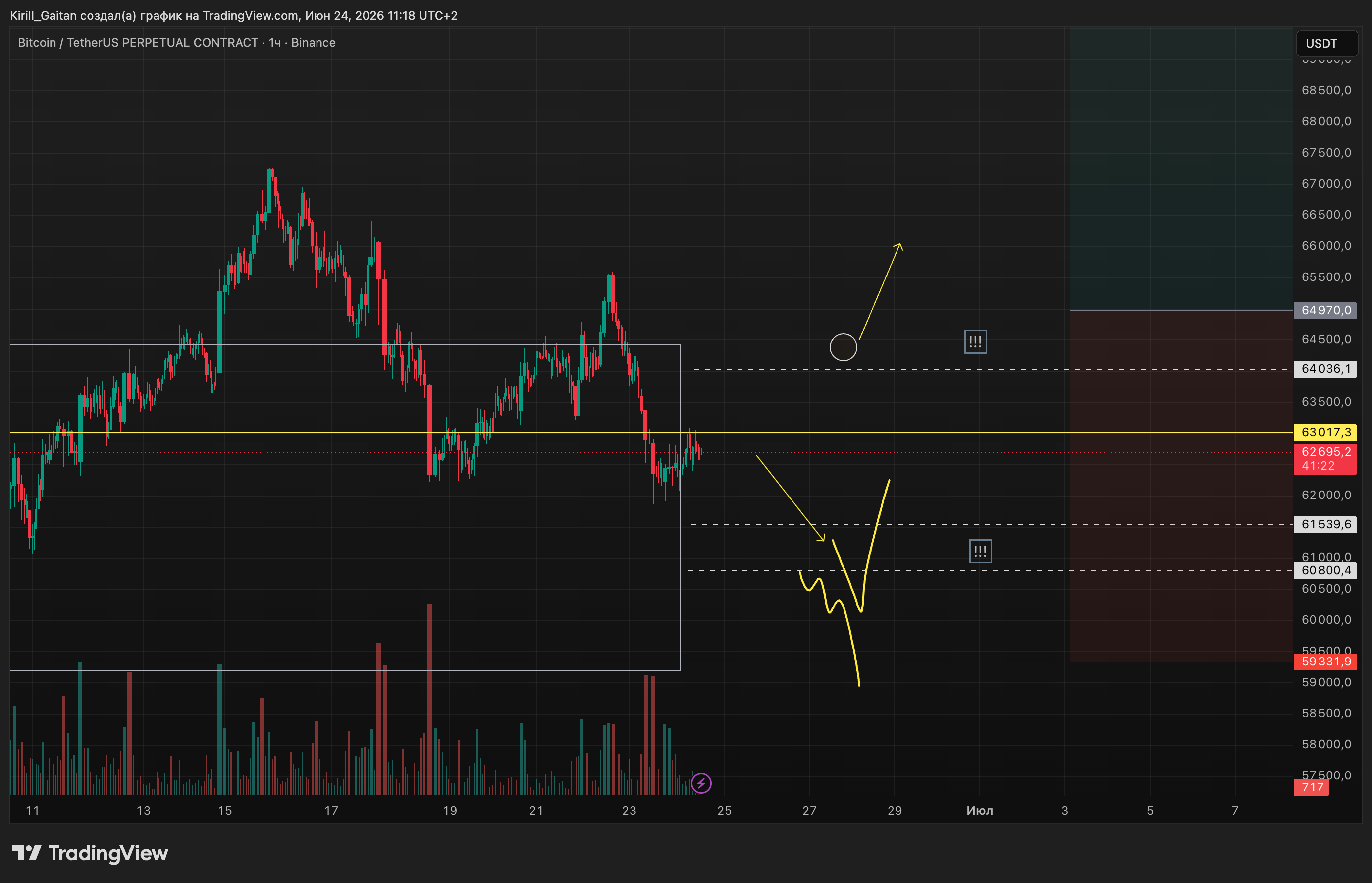Click the 60 000,0 price axis tick
1372x883 pixels.
1326,620
